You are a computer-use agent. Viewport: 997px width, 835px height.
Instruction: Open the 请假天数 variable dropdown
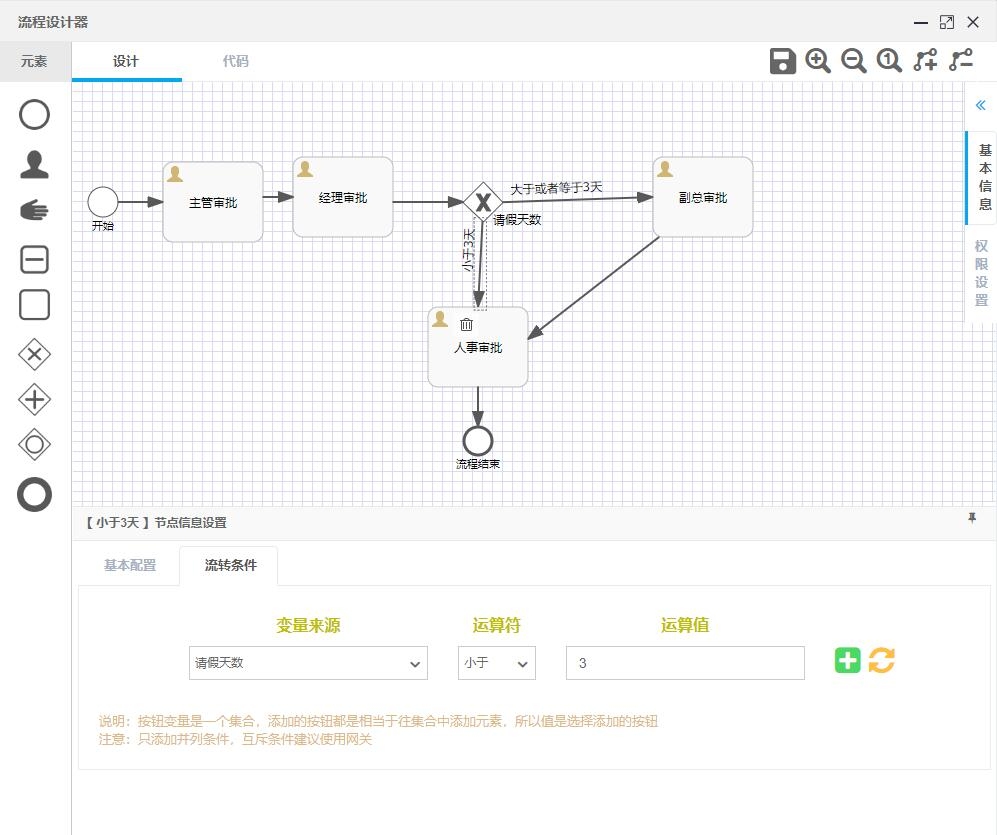click(307, 662)
